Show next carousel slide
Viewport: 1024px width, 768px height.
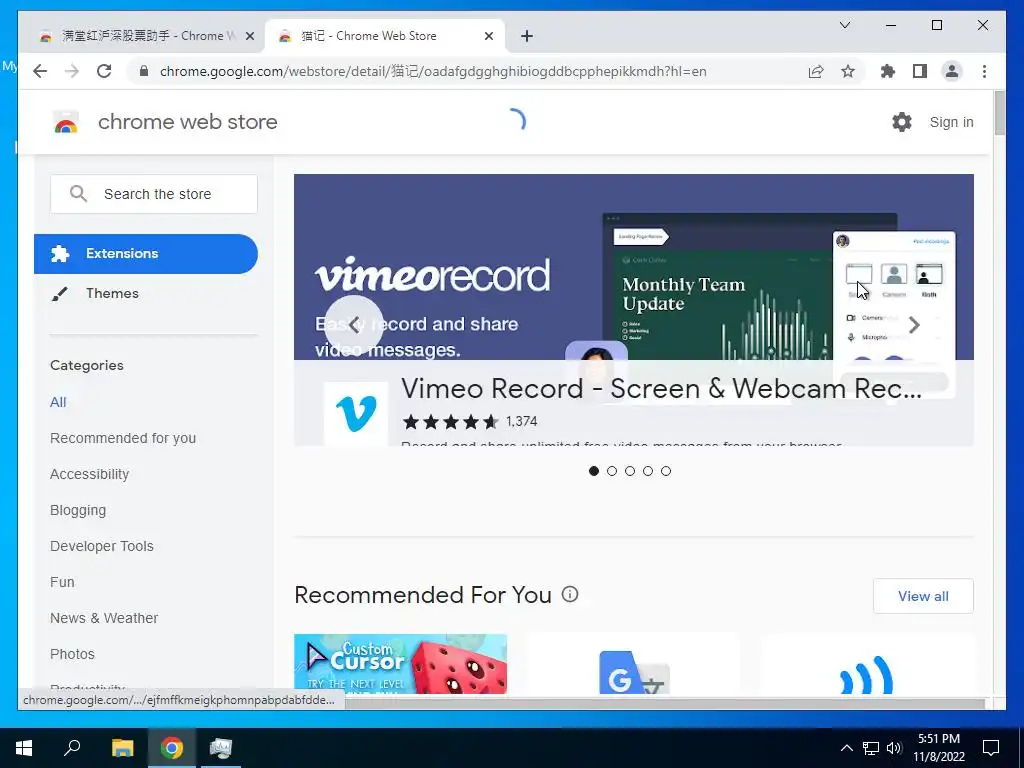tap(914, 325)
